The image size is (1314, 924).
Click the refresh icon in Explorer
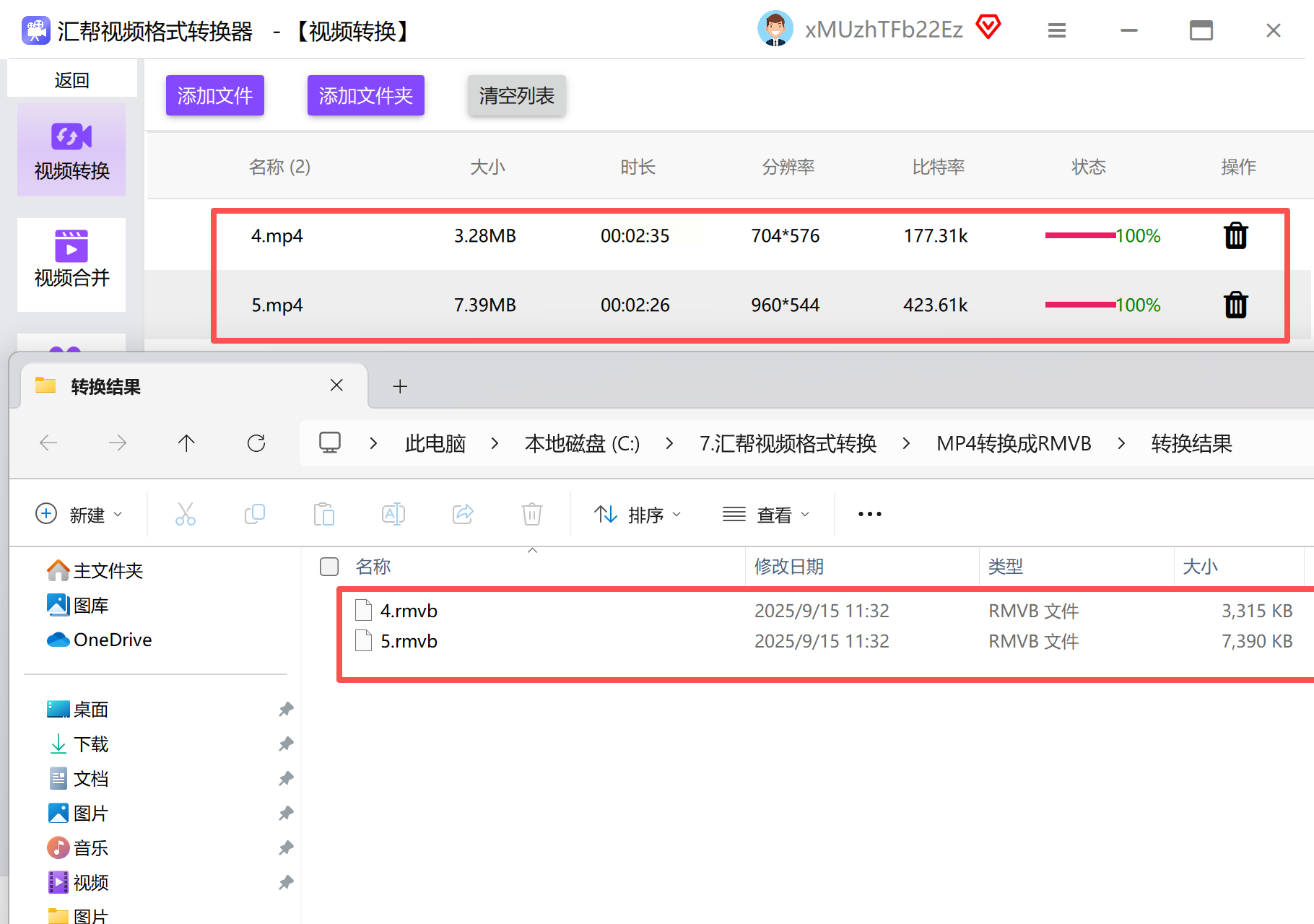coord(256,443)
